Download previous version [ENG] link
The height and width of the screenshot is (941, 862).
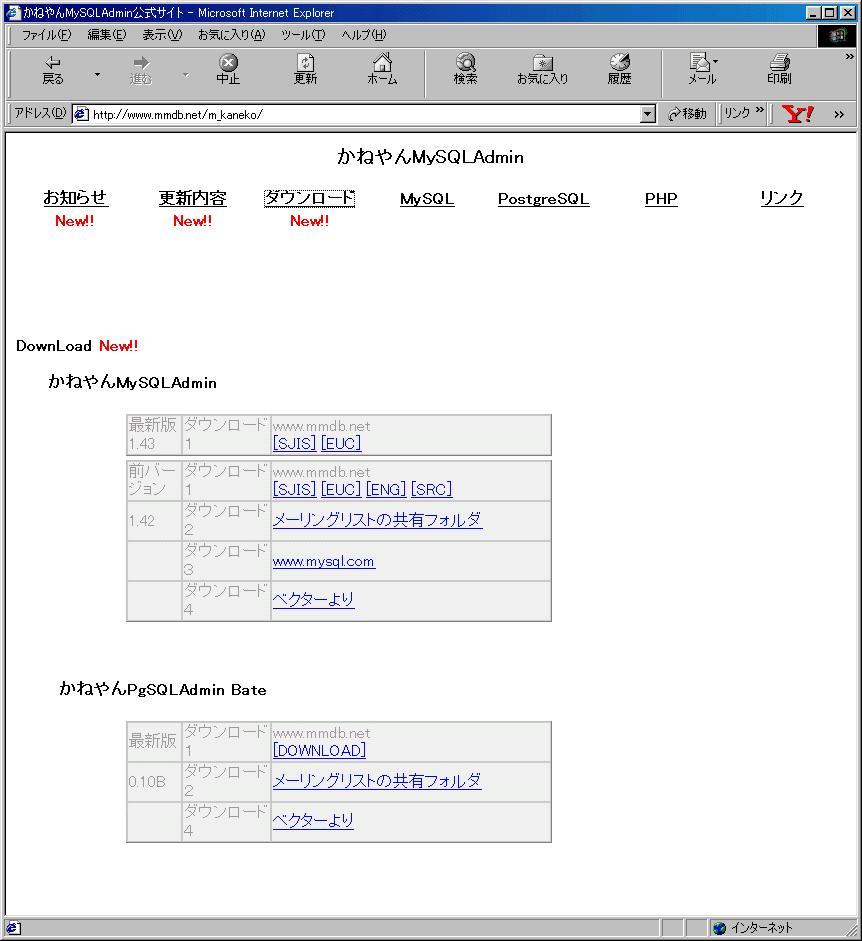coord(386,490)
